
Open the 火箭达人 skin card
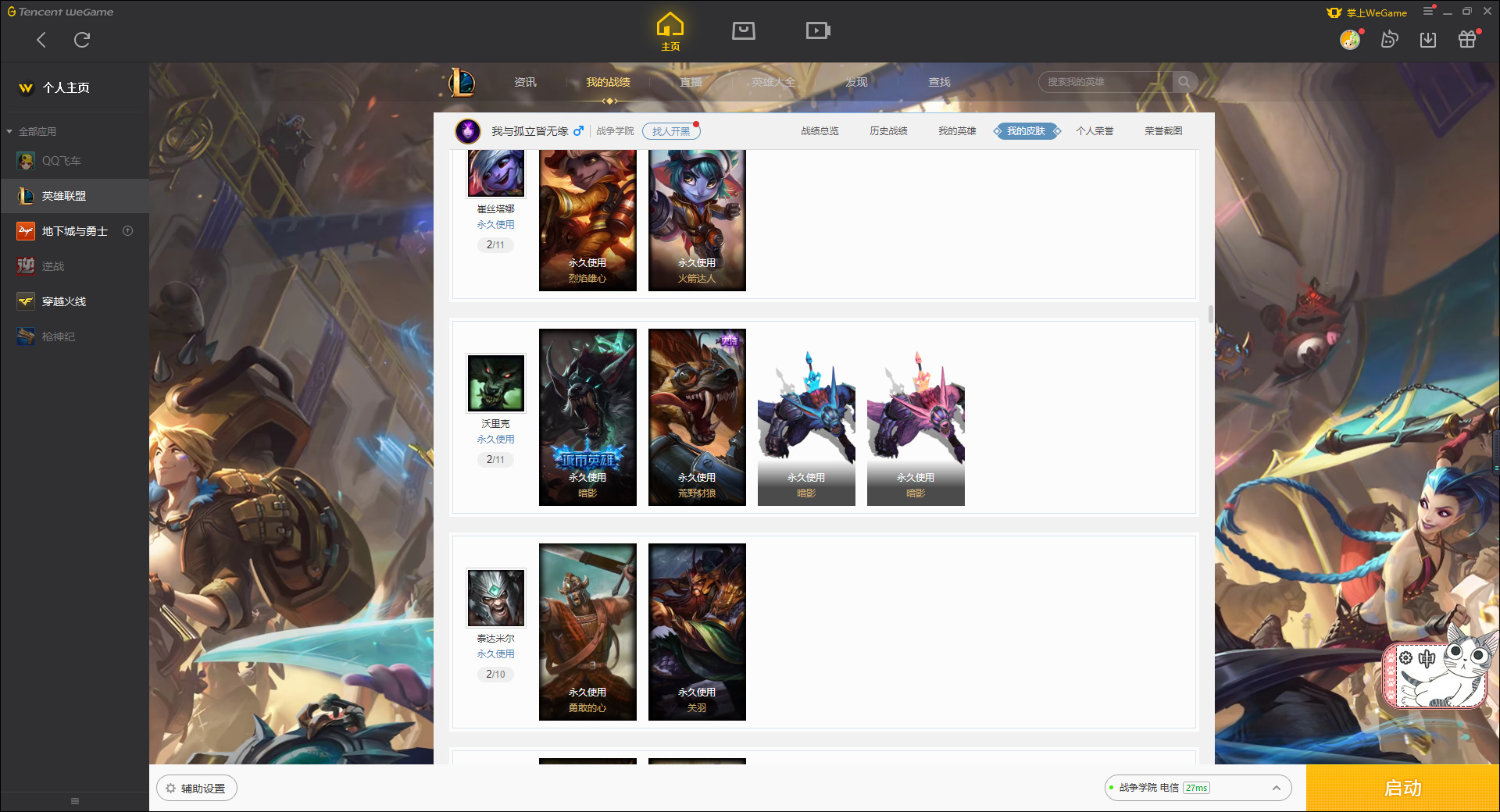[x=697, y=220]
